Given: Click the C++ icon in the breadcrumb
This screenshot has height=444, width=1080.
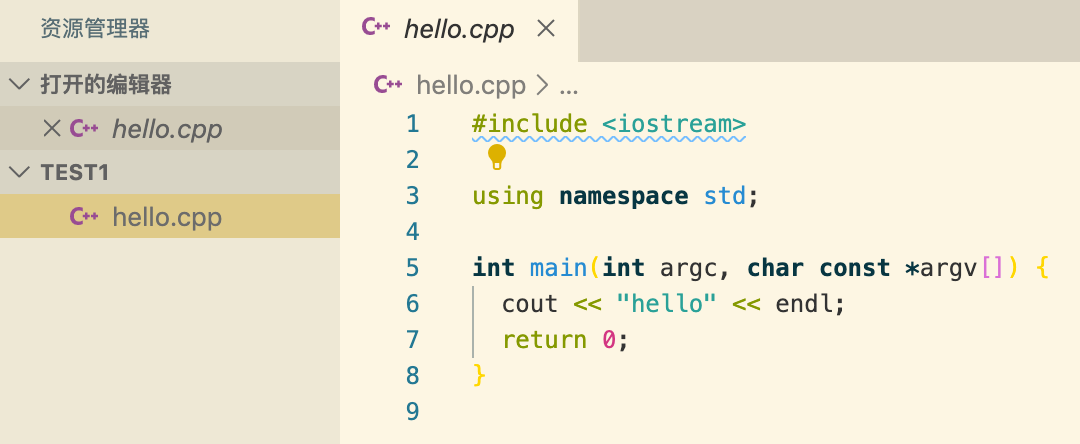Looking at the screenshot, I should (x=388, y=85).
